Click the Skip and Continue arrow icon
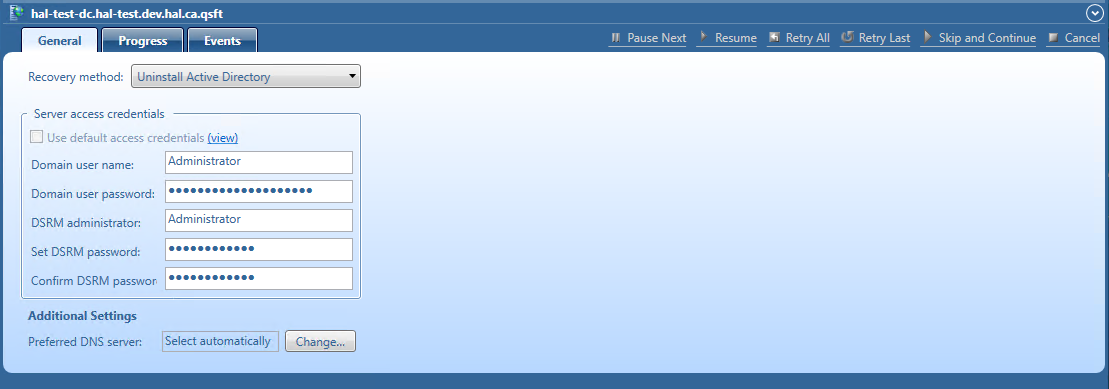 927,37
